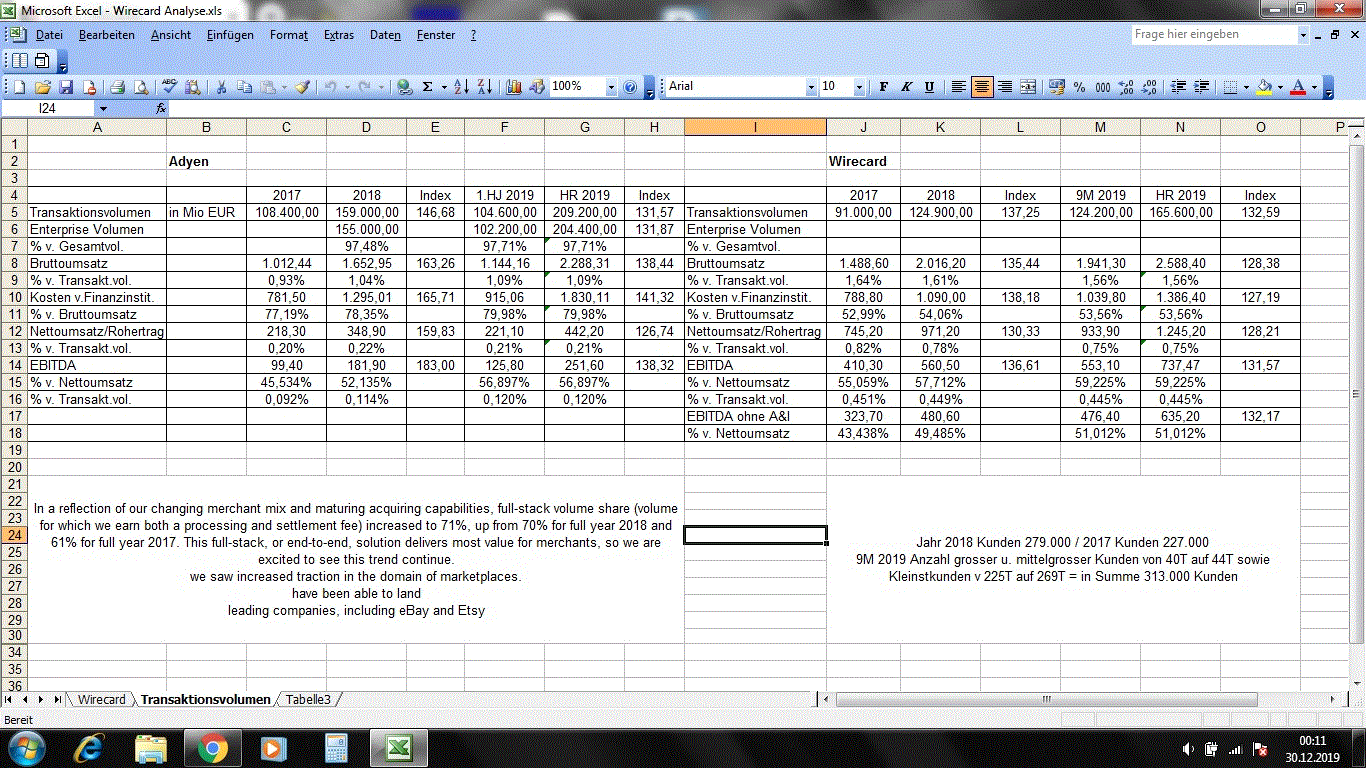Insert hyperlink with the globe icon
The width and height of the screenshot is (1366, 768).
(x=404, y=87)
